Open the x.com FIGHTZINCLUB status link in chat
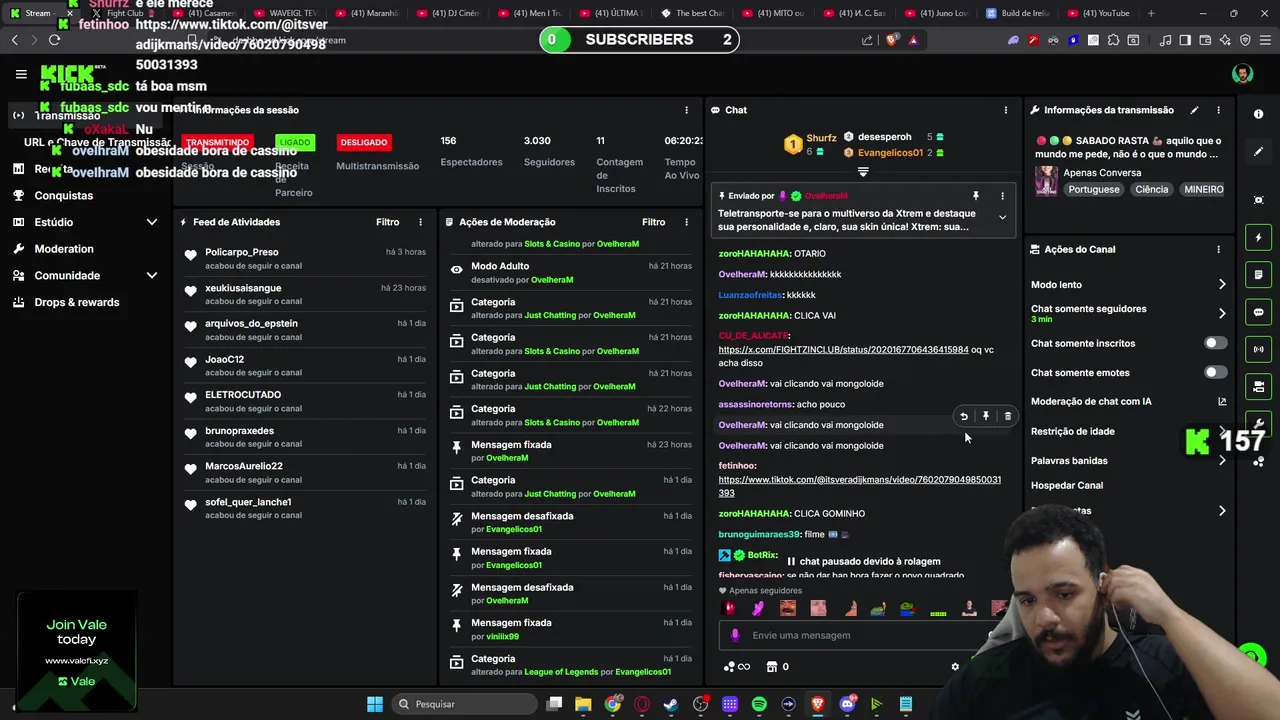The image size is (1280, 720). (x=843, y=350)
